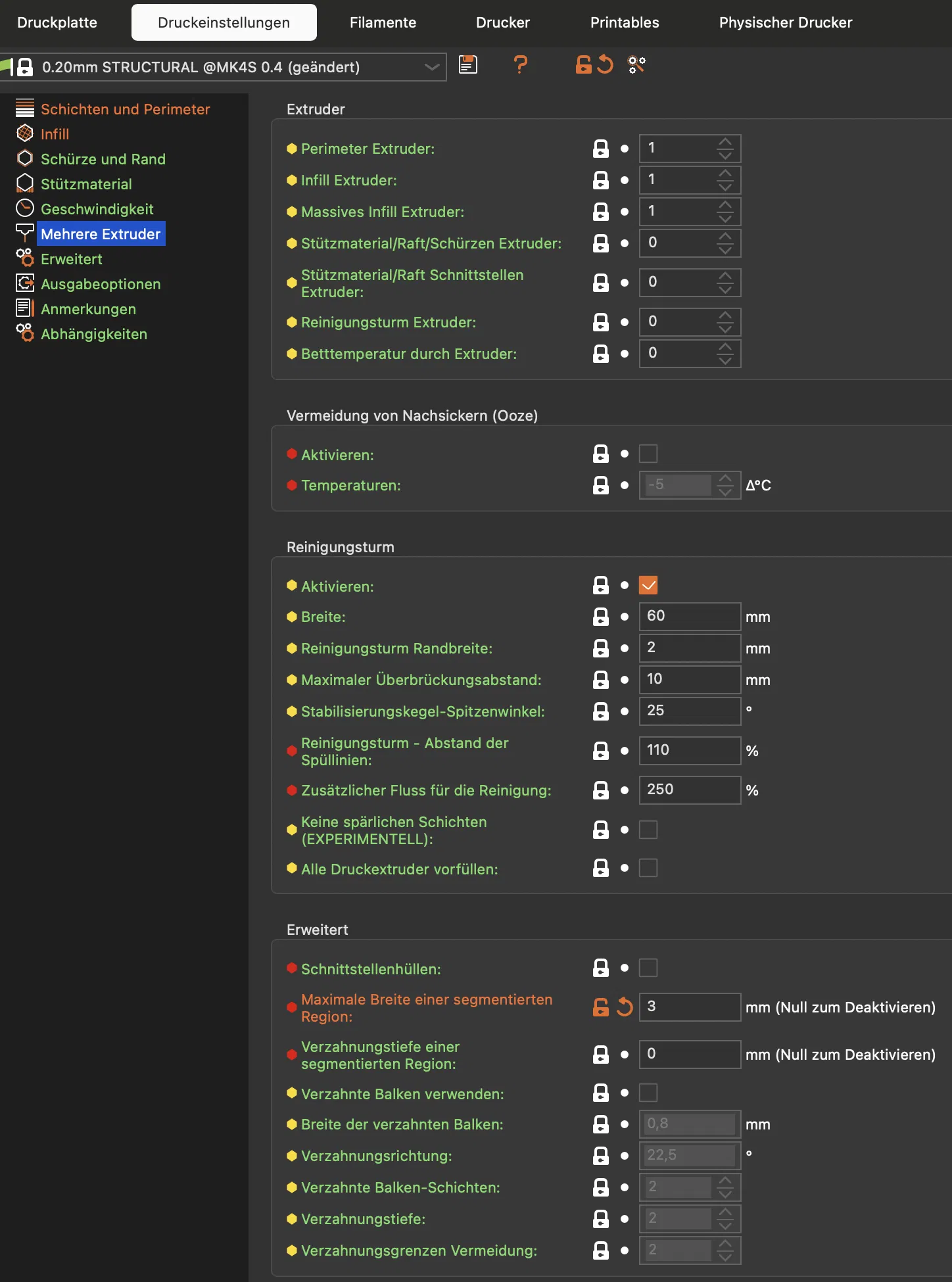Screen dimensions: 952x1282
Task: Click the toolbar orange unlocked lock icon
Action: (x=583, y=64)
